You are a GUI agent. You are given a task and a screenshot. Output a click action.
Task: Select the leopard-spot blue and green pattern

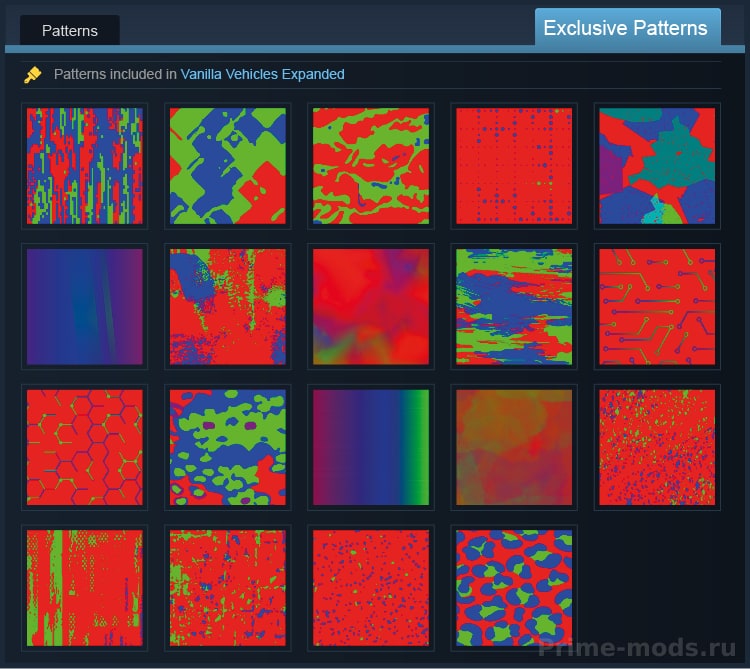[514, 588]
